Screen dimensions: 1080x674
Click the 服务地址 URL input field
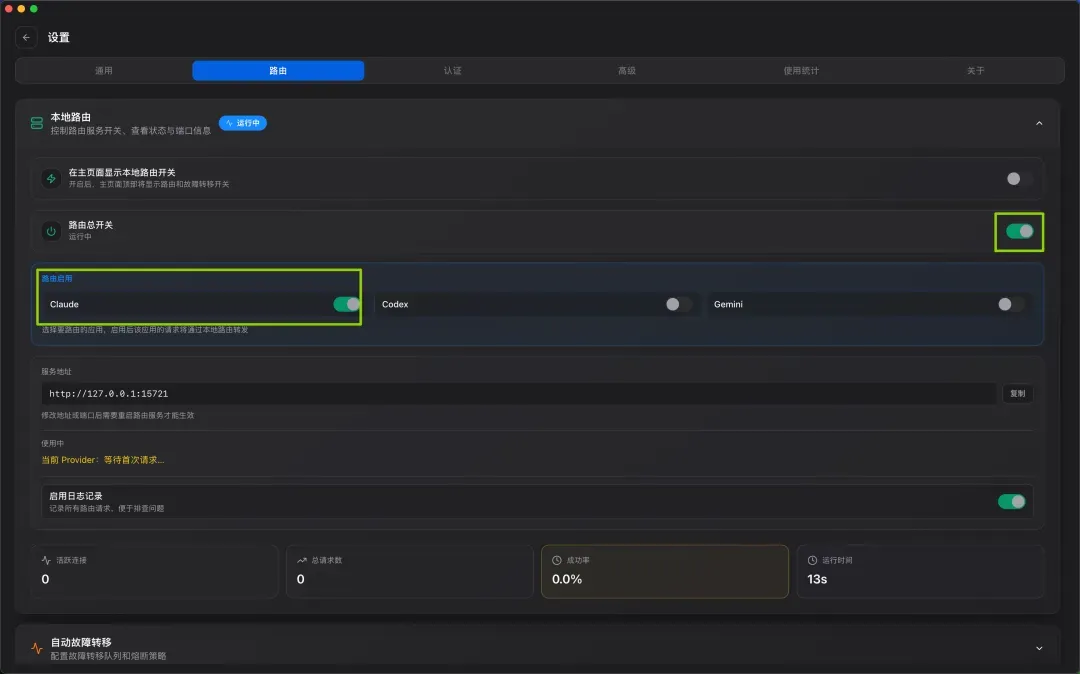pos(519,394)
